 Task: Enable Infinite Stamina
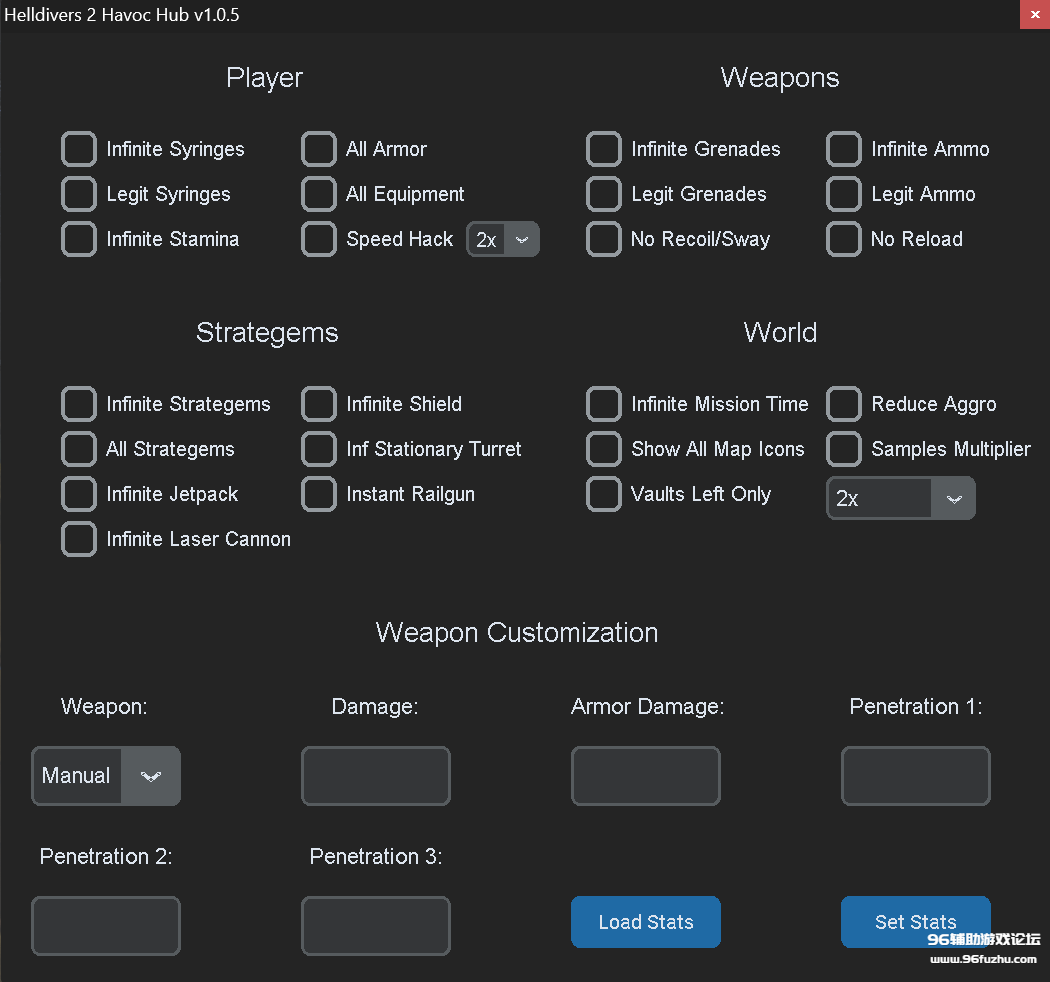[79, 238]
